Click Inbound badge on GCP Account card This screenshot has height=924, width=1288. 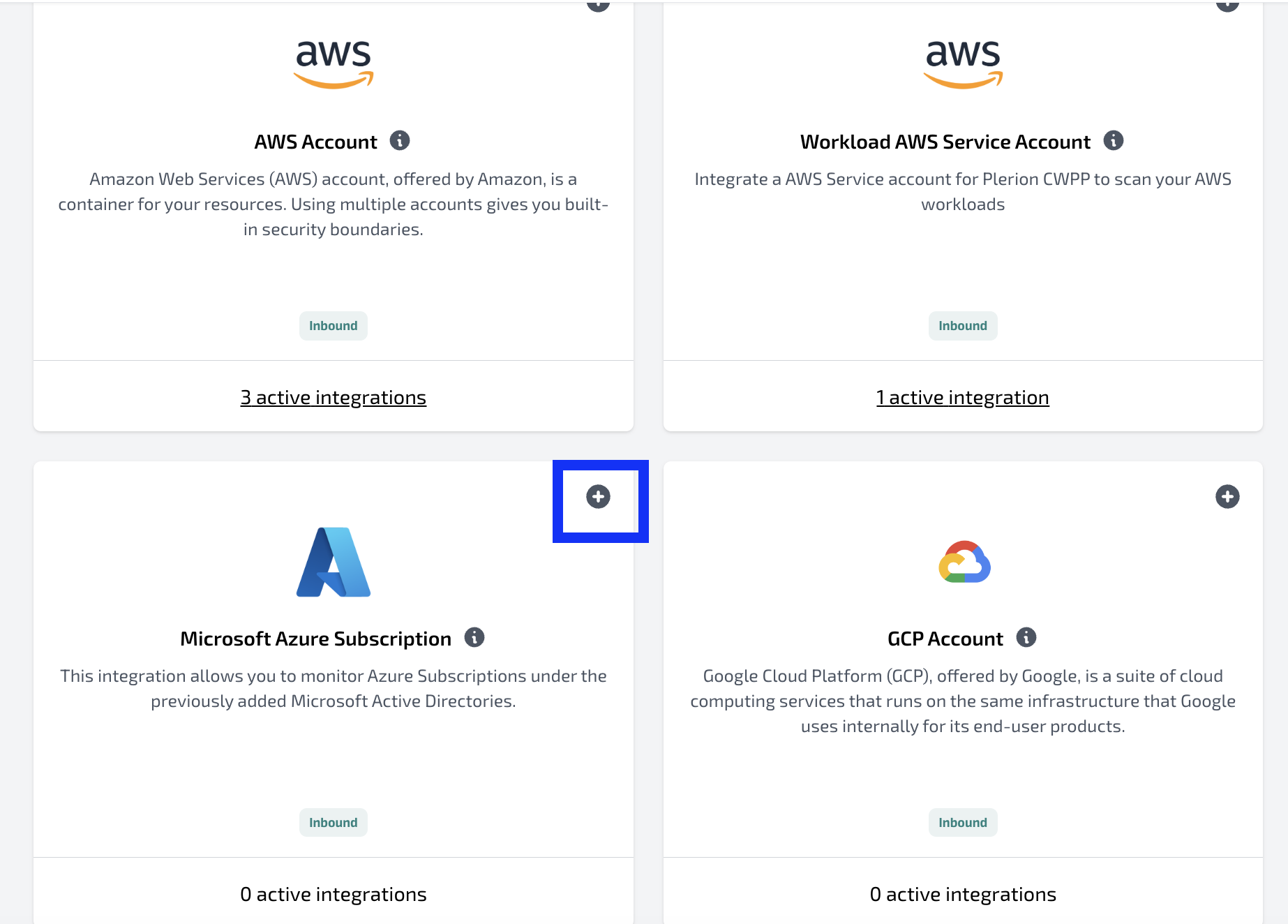pos(963,823)
